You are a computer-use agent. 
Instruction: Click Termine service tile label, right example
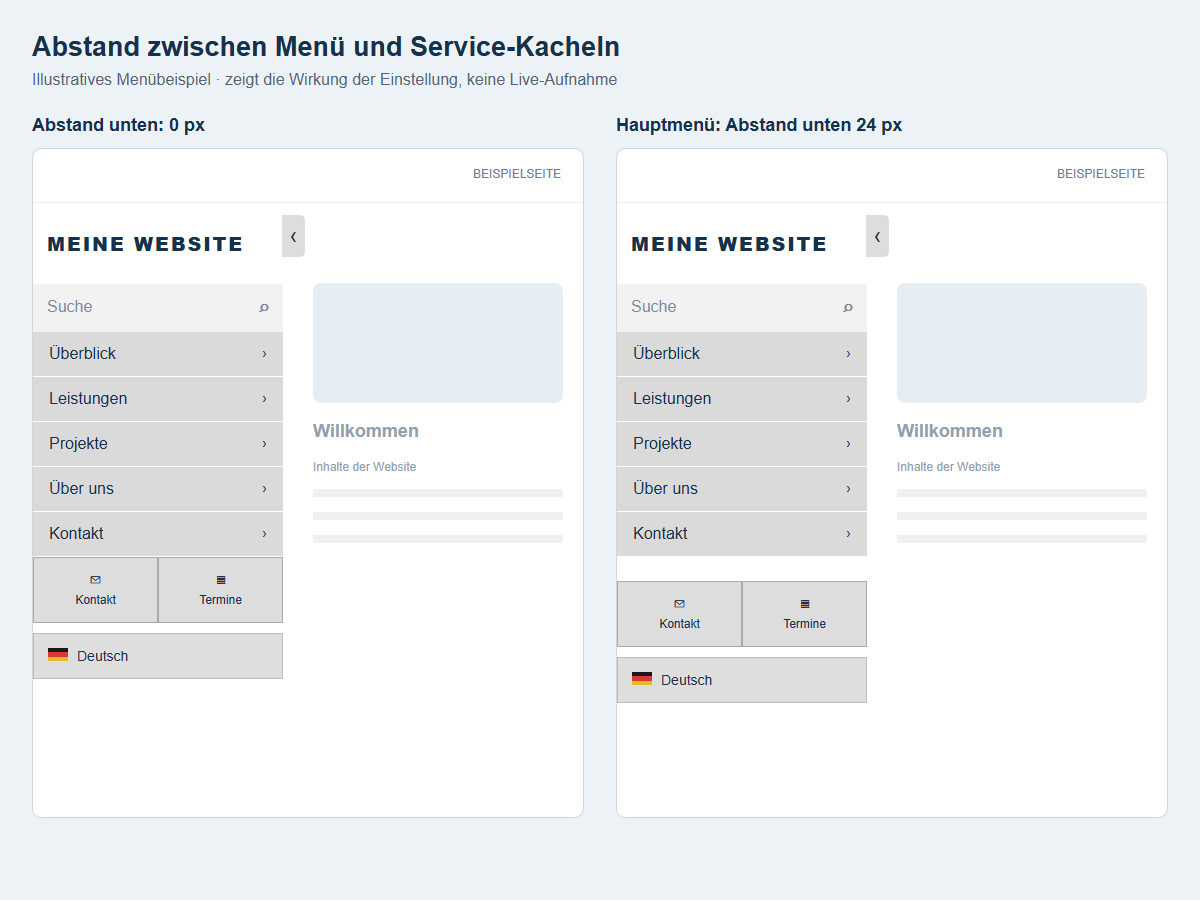[x=805, y=624]
